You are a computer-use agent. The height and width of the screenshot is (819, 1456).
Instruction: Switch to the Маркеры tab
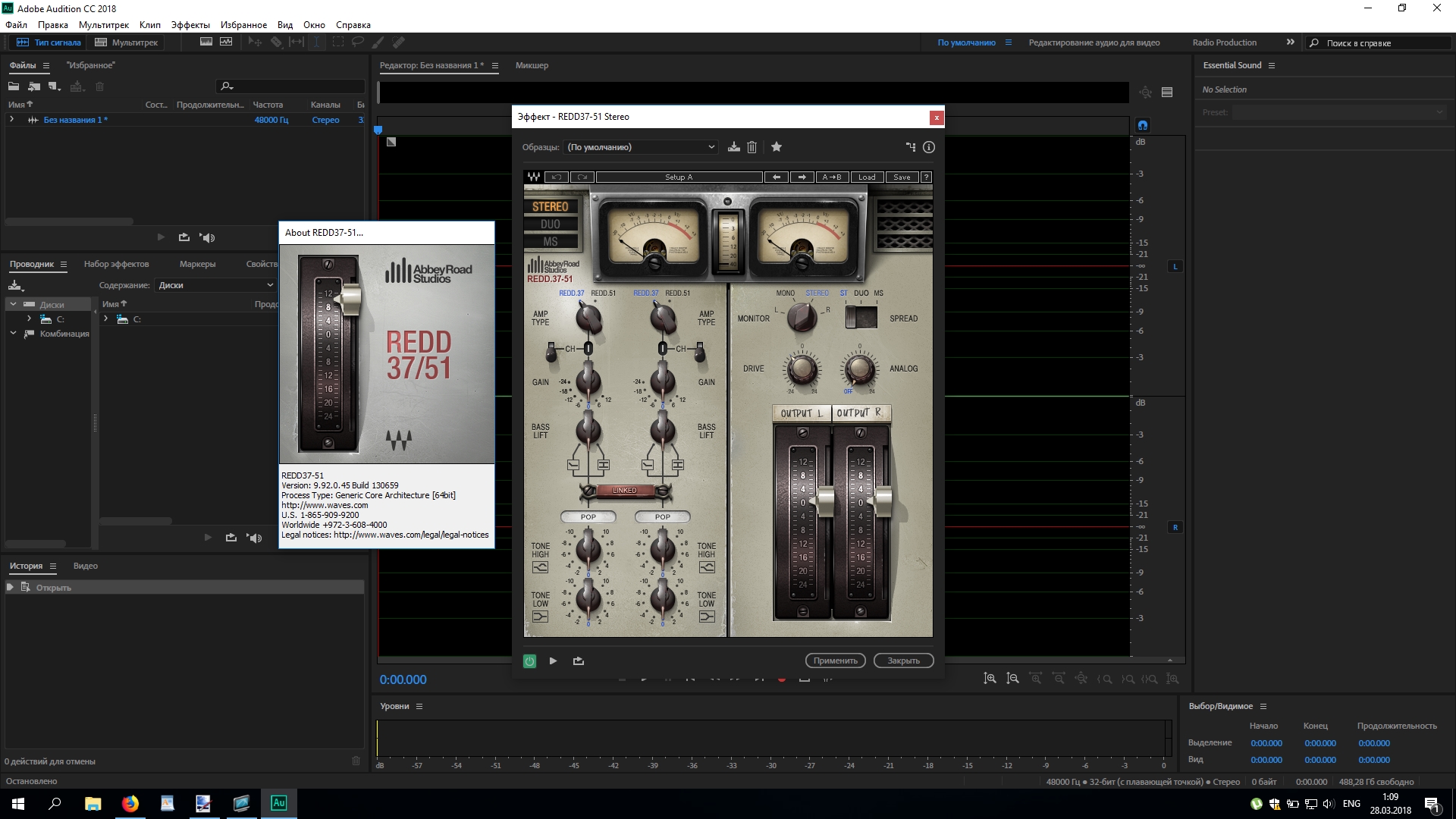198,264
